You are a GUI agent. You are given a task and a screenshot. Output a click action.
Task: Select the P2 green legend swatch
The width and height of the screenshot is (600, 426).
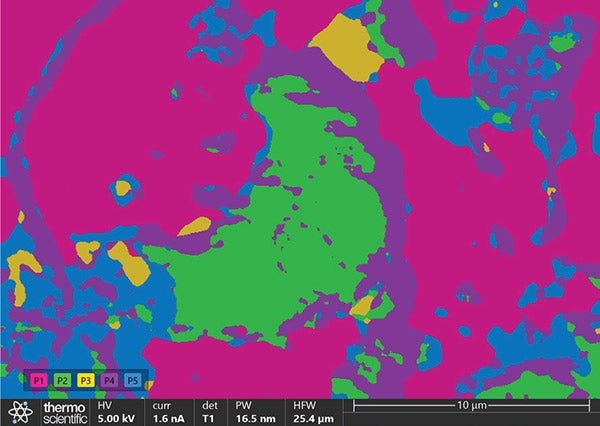tap(62, 381)
